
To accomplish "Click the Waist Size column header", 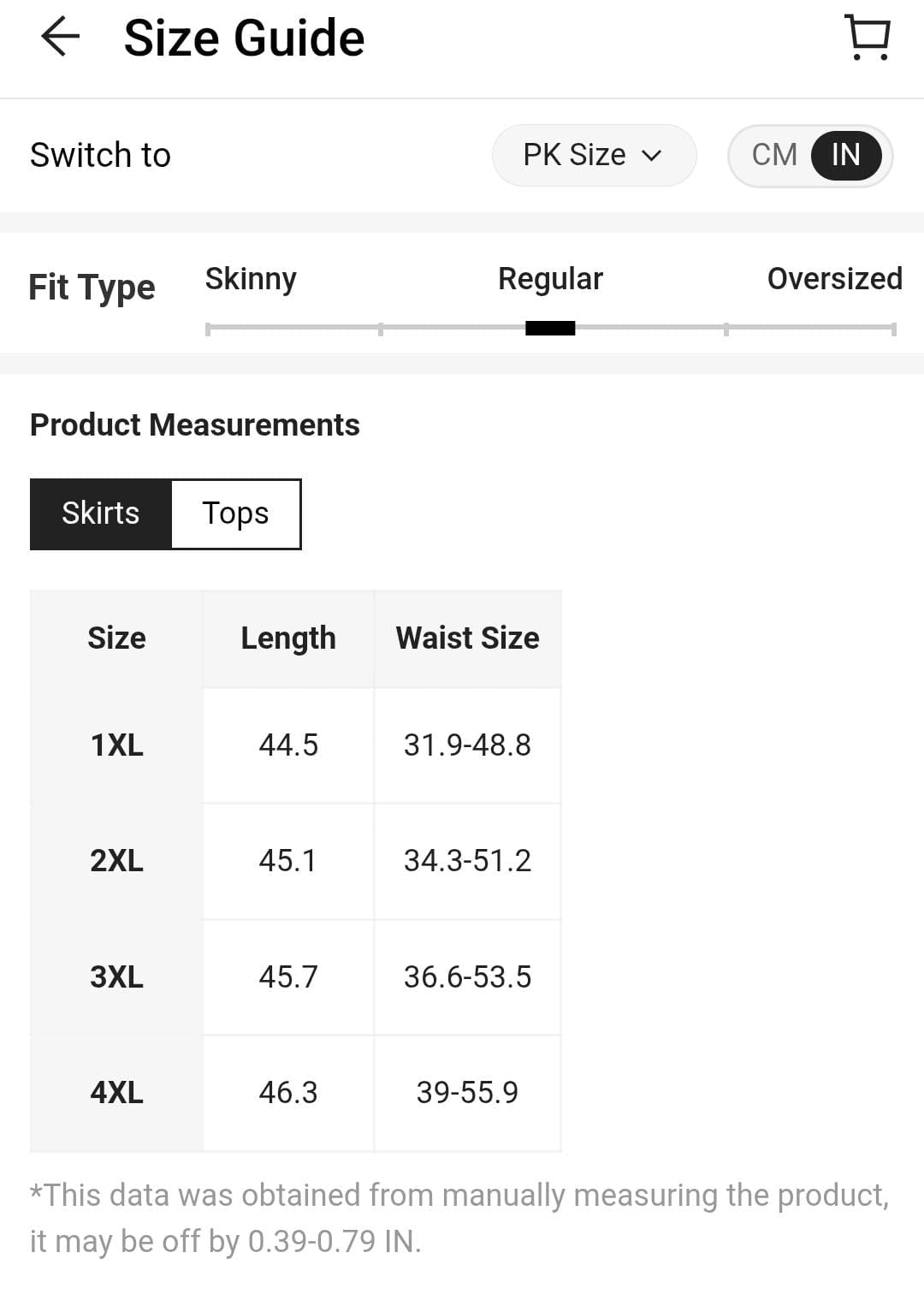I will point(468,638).
